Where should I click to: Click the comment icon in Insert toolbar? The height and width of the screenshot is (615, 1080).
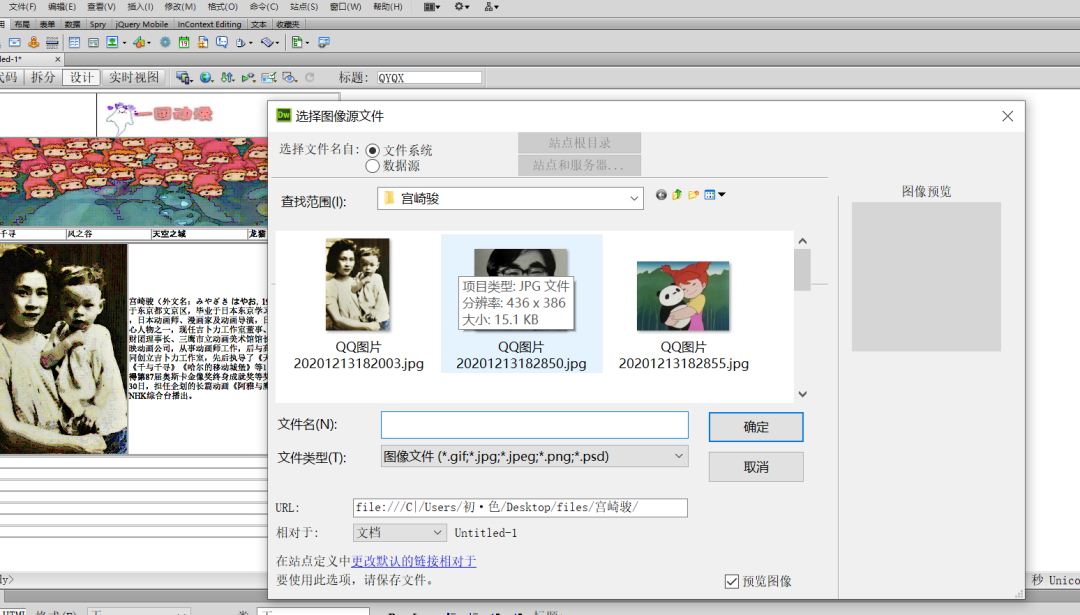(x=221, y=42)
